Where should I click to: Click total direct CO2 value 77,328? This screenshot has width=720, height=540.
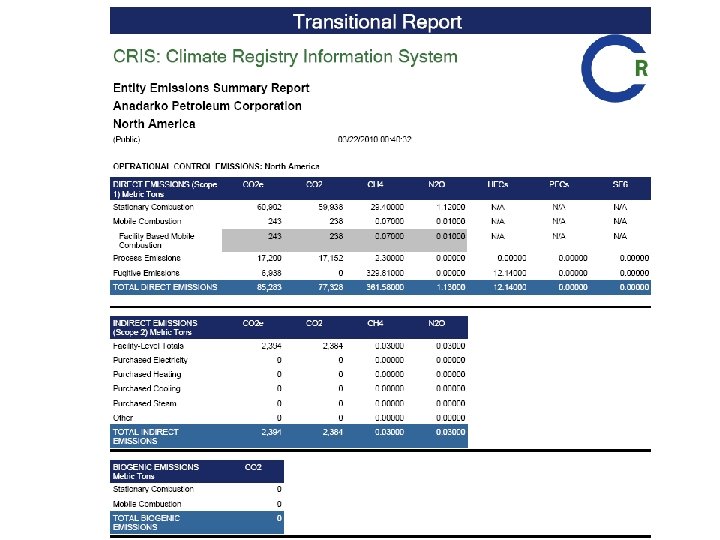pyautogui.click(x=331, y=287)
